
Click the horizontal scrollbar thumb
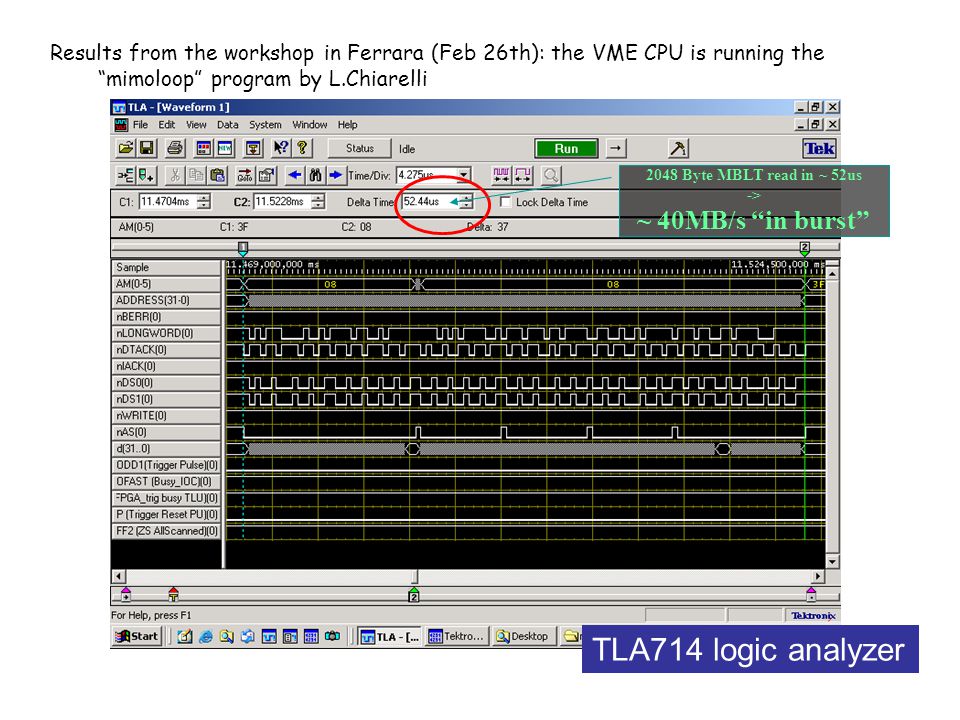414,576
